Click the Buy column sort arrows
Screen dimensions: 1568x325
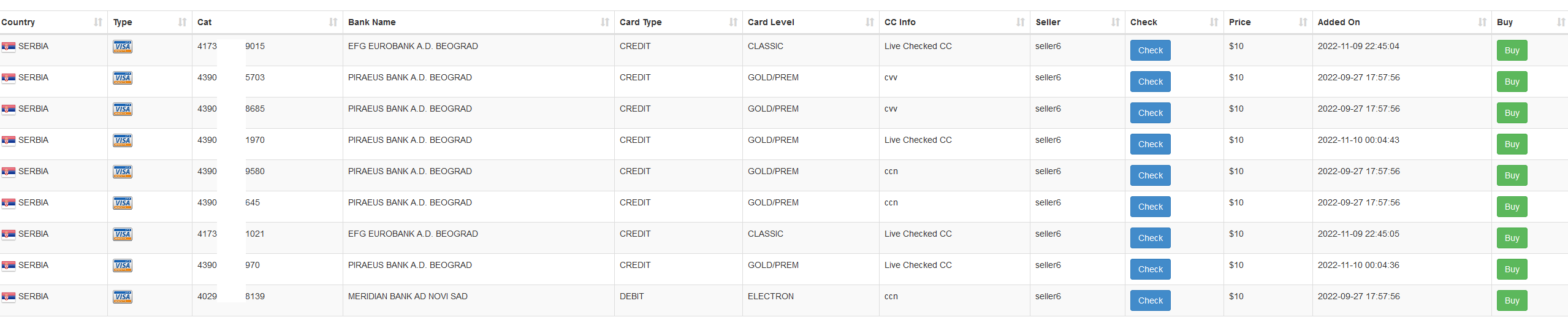click(x=1561, y=22)
